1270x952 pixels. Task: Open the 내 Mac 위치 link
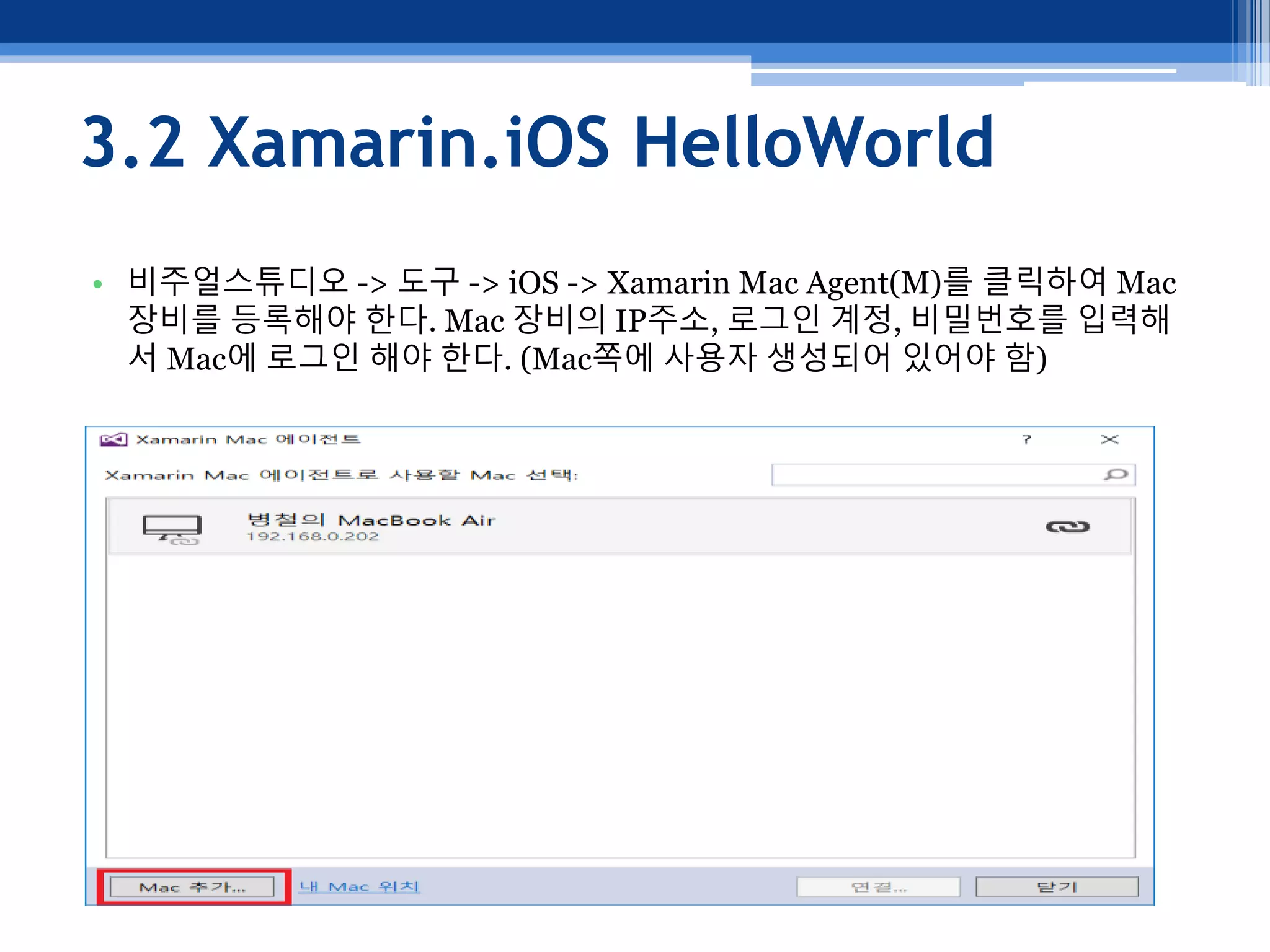(359, 886)
